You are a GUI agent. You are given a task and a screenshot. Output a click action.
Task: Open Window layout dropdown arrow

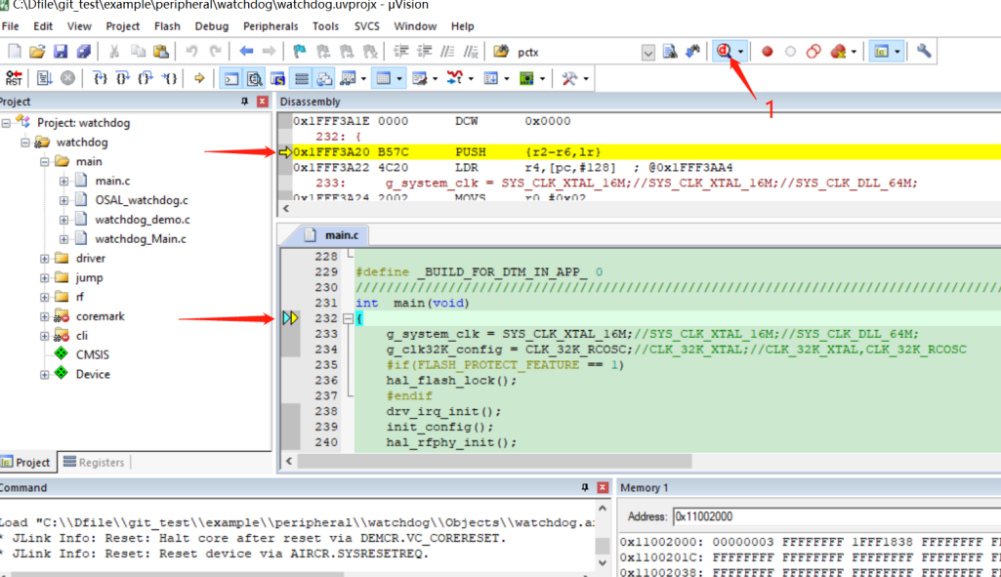(897, 52)
